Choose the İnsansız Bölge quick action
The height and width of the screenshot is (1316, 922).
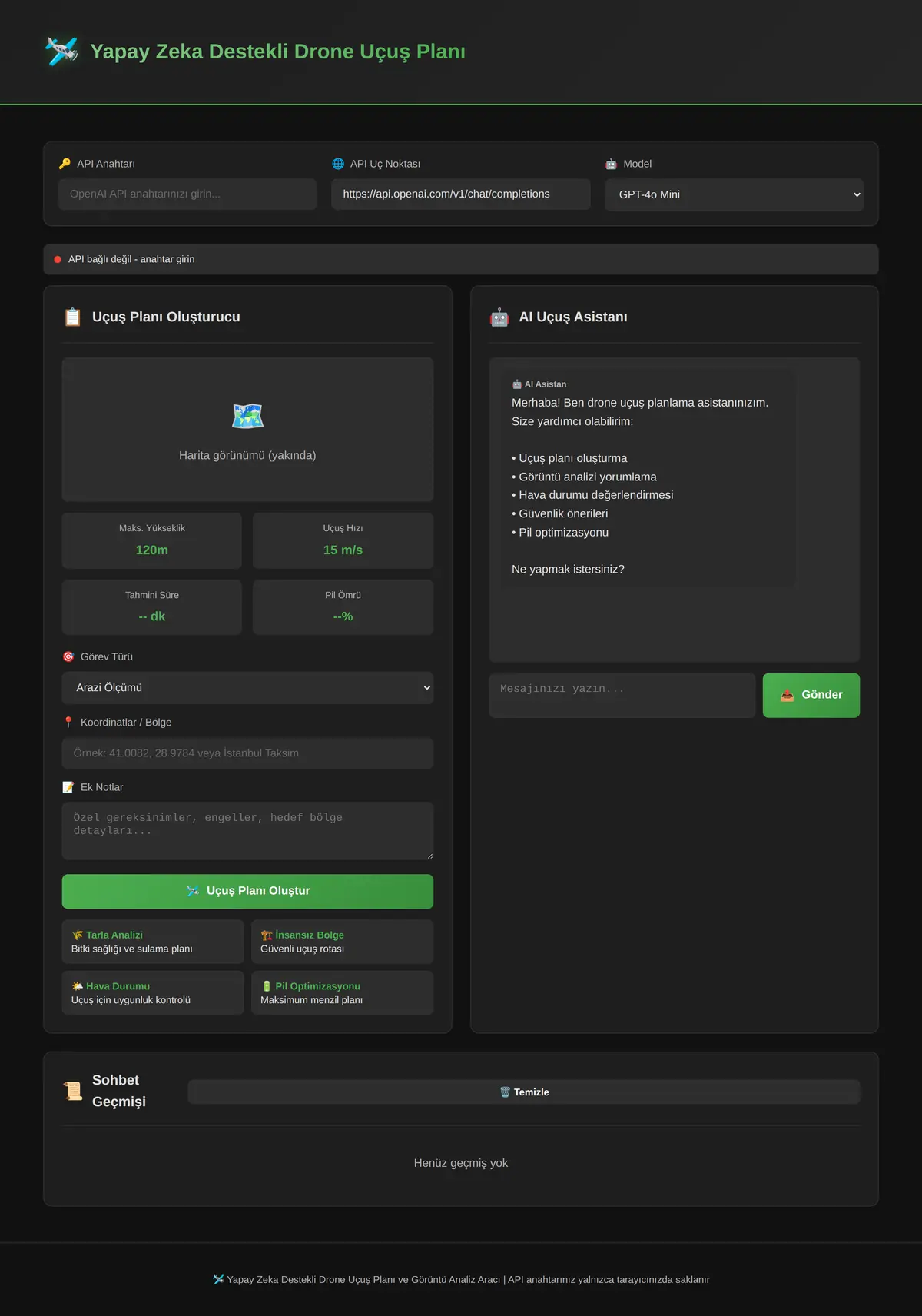click(x=343, y=942)
